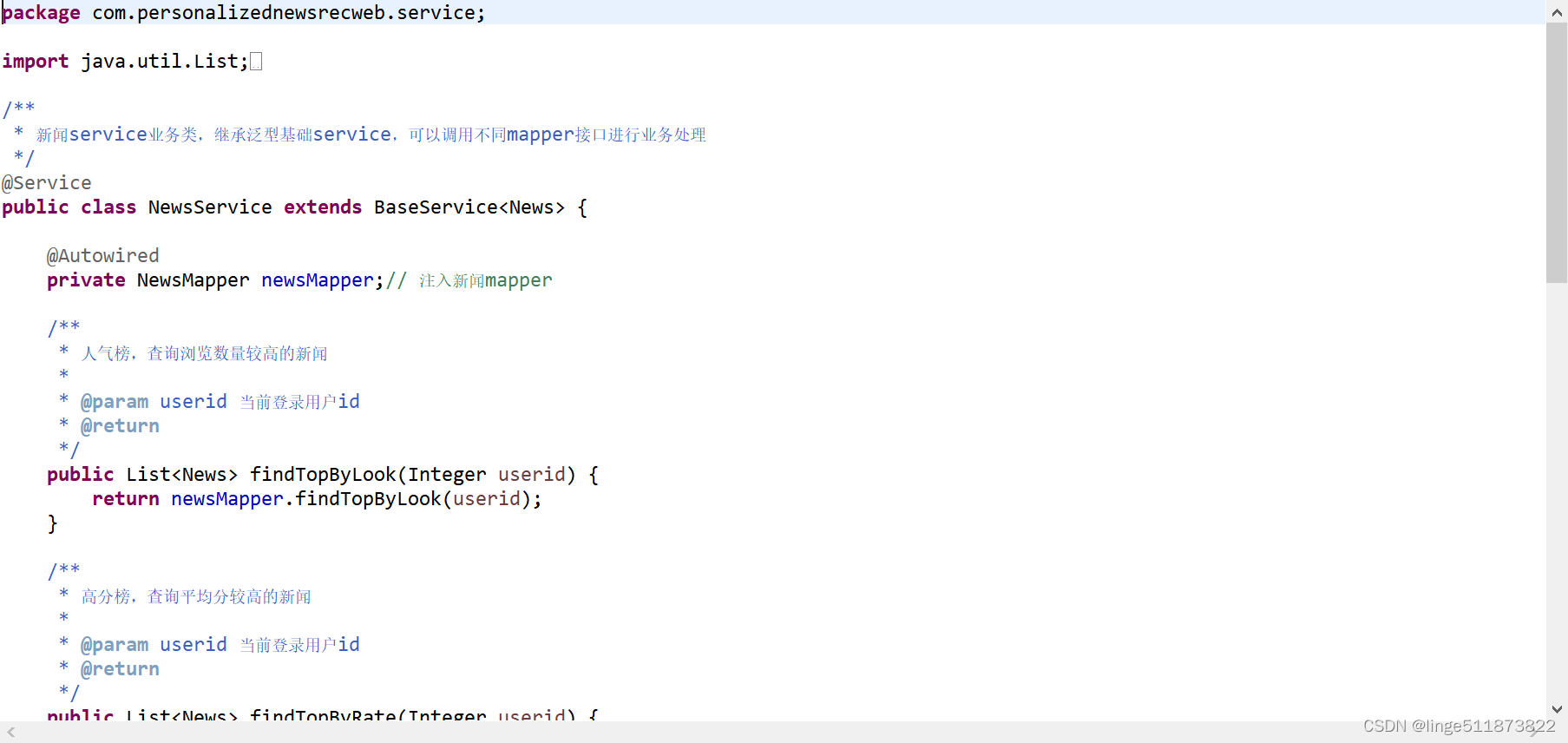The image size is (1568, 743).
Task: Click newsMapper field name in declaration
Action: click(318, 280)
